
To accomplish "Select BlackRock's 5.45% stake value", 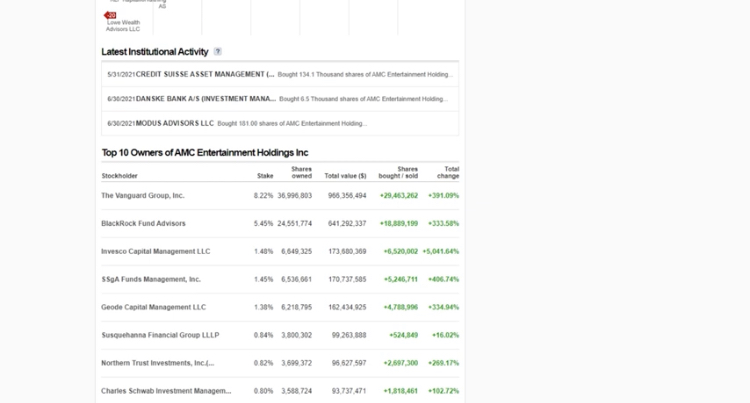I will 264,223.
